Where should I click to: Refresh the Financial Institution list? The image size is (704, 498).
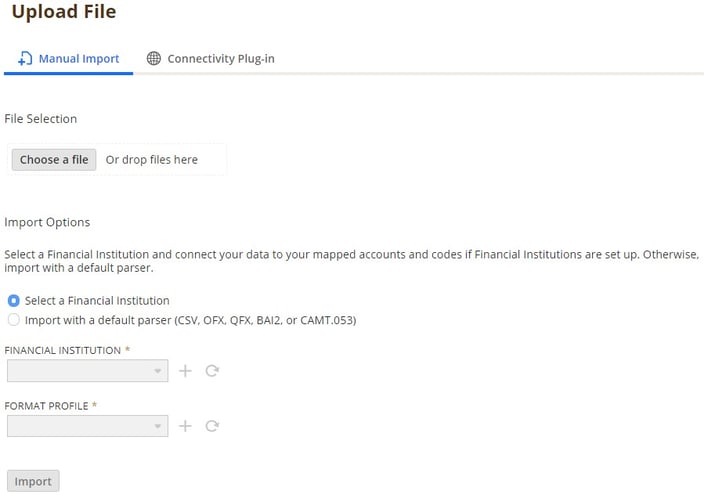212,371
